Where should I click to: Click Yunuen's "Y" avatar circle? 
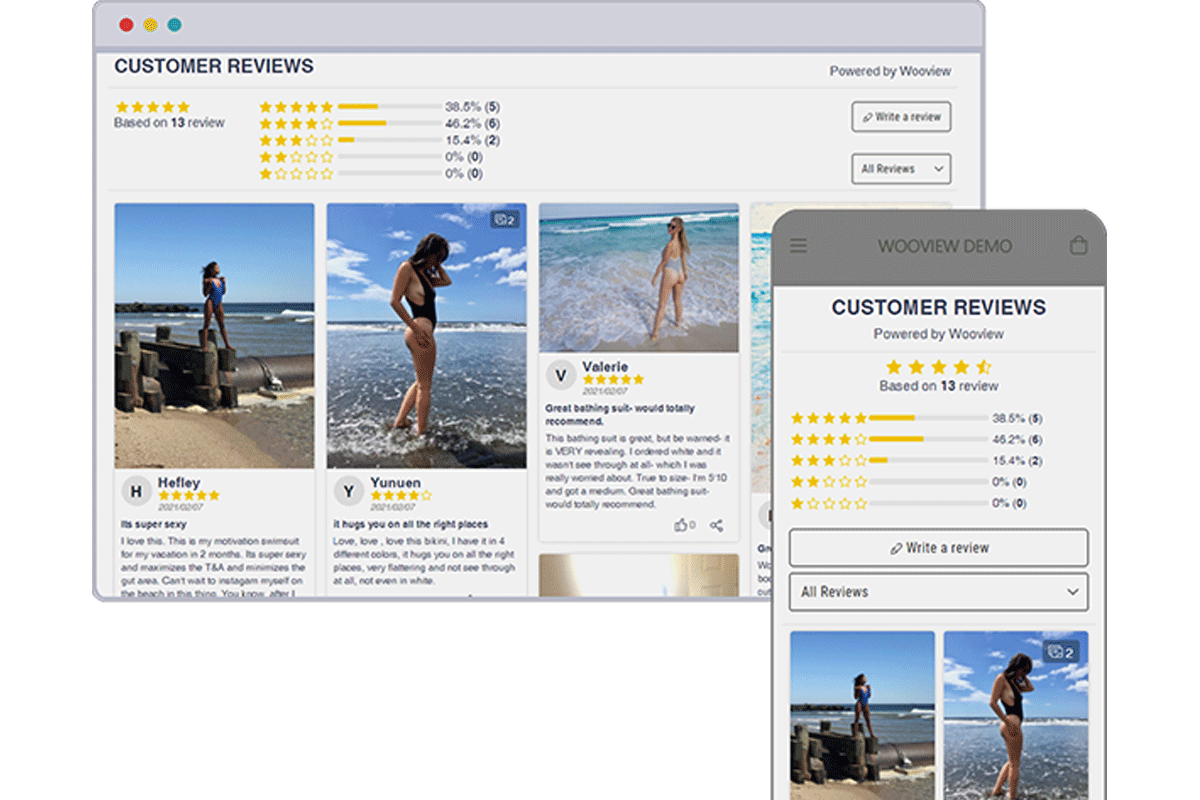[348, 490]
